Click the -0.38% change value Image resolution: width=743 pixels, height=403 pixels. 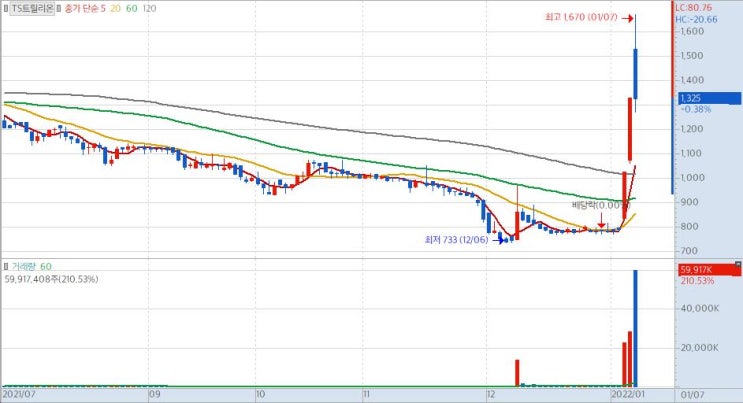(x=696, y=110)
